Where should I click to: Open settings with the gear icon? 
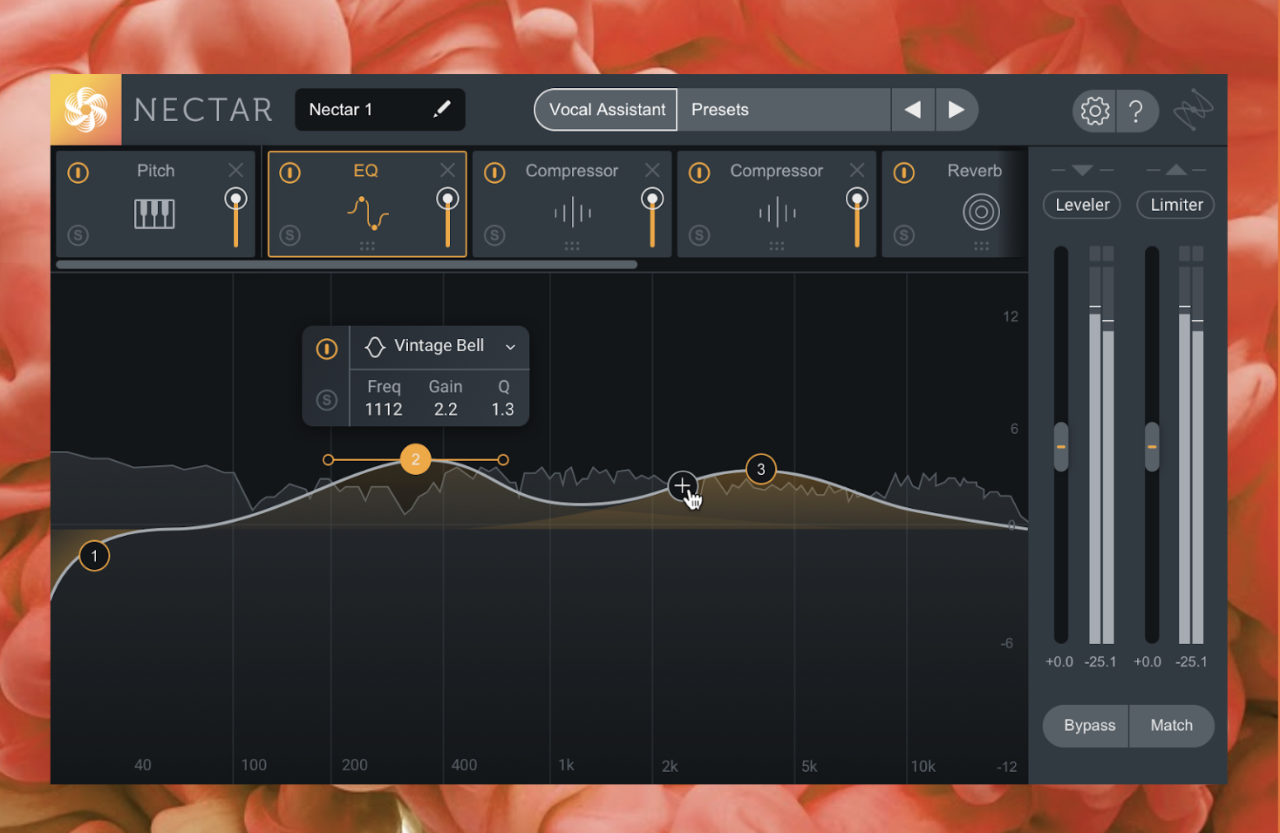coord(1095,111)
